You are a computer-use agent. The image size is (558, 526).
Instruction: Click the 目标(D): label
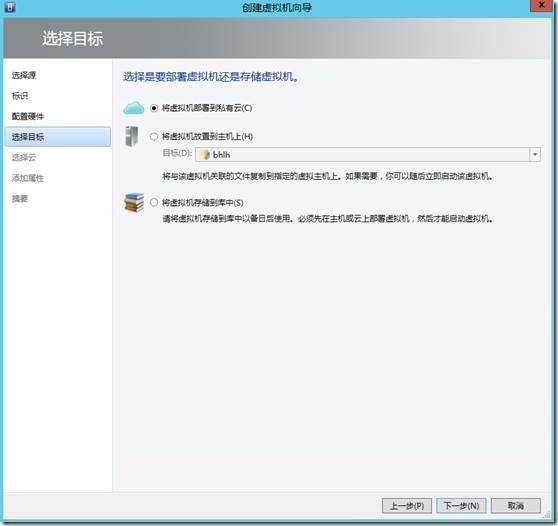pos(177,153)
